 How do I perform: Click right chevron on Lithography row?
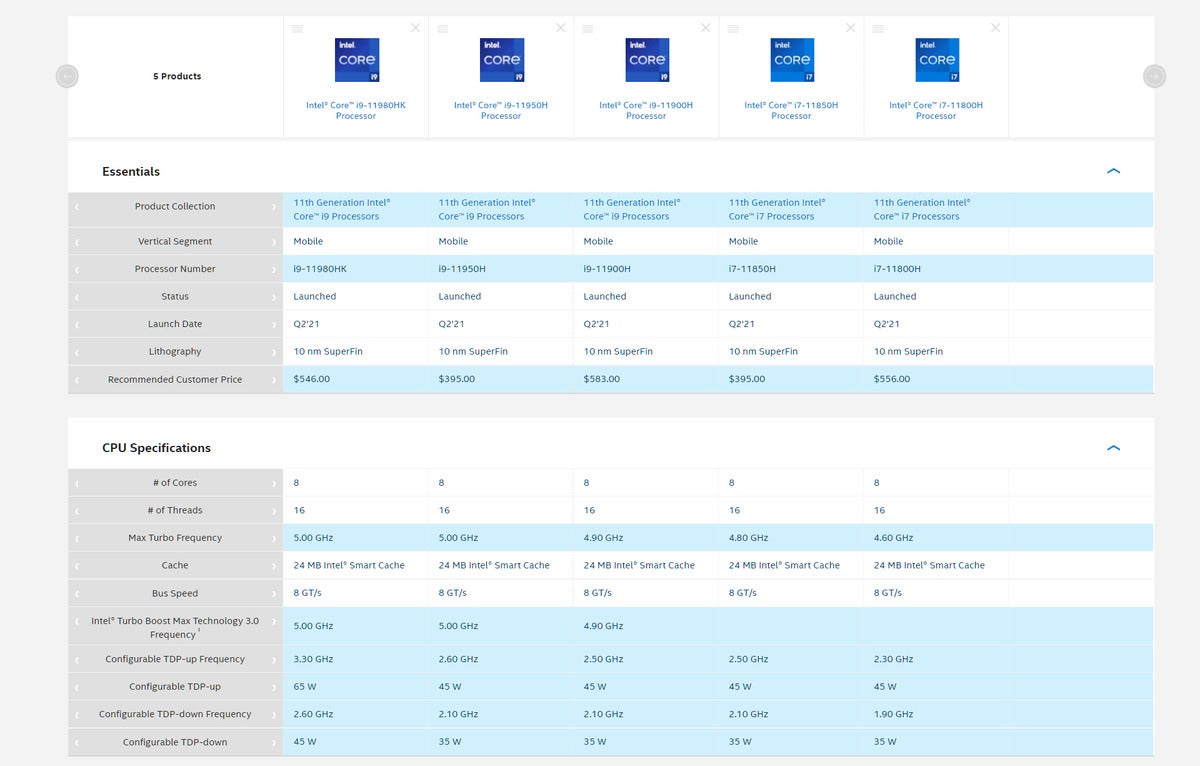pyautogui.click(x=274, y=352)
